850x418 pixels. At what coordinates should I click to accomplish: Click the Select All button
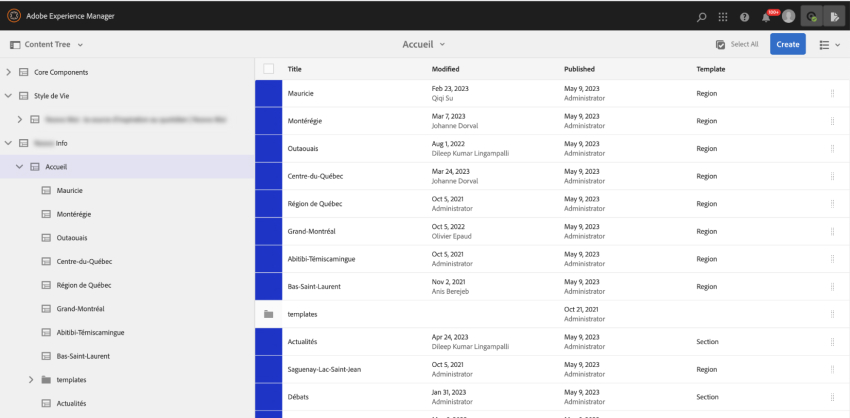[x=737, y=44]
